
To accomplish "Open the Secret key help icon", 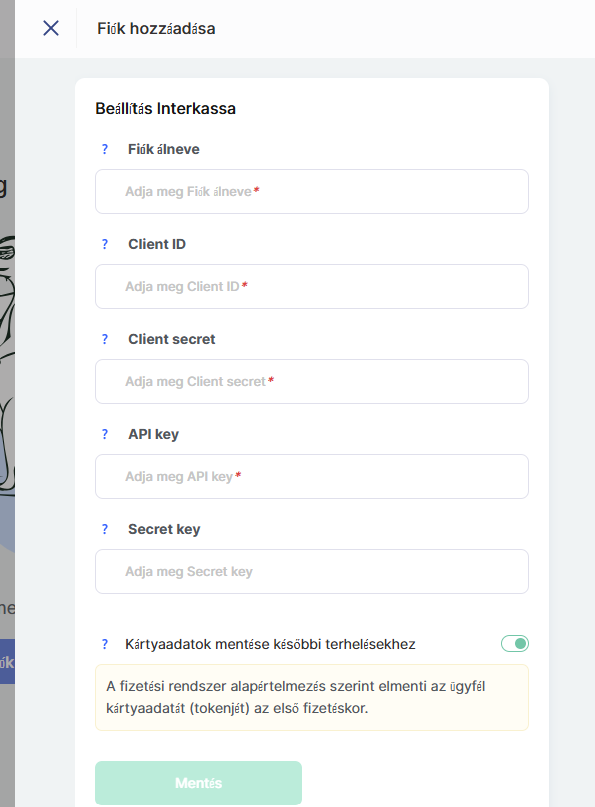I will [x=105, y=529].
